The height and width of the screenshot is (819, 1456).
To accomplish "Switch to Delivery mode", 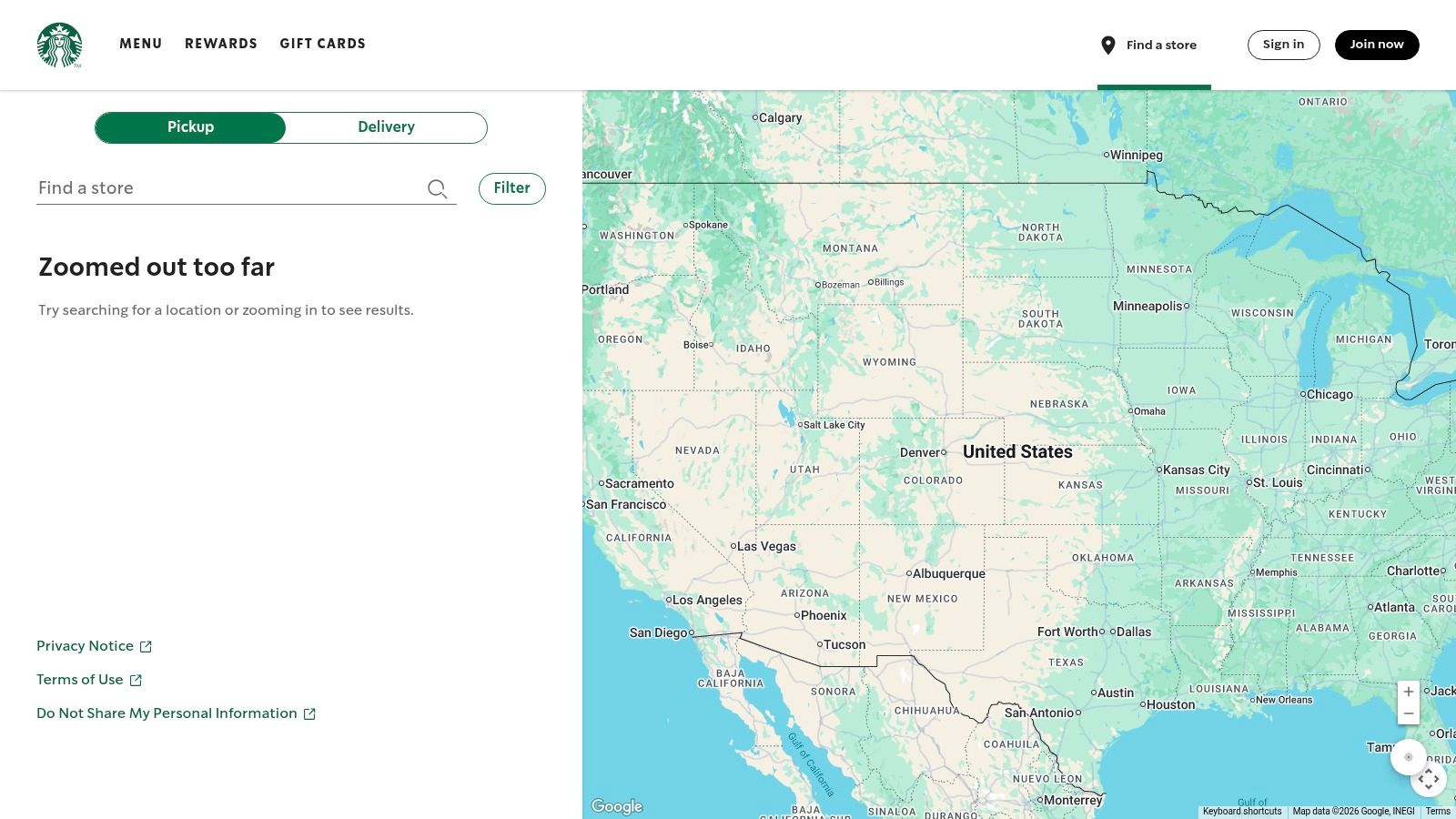I will pyautogui.click(x=386, y=127).
